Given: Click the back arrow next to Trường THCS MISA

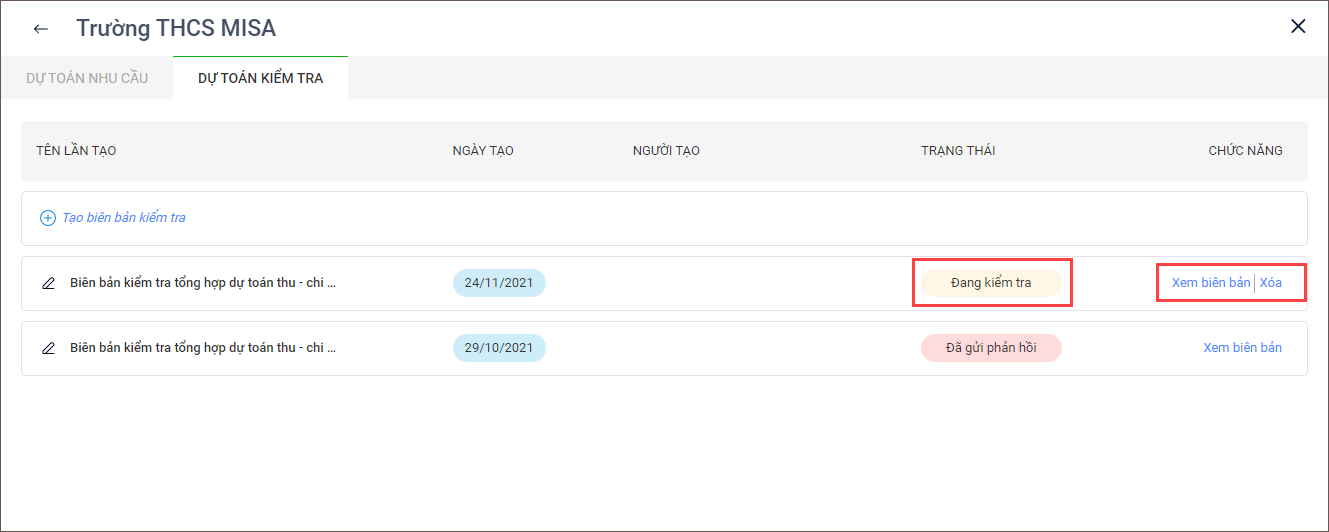Looking at the screenshot, I should [41, 29].
